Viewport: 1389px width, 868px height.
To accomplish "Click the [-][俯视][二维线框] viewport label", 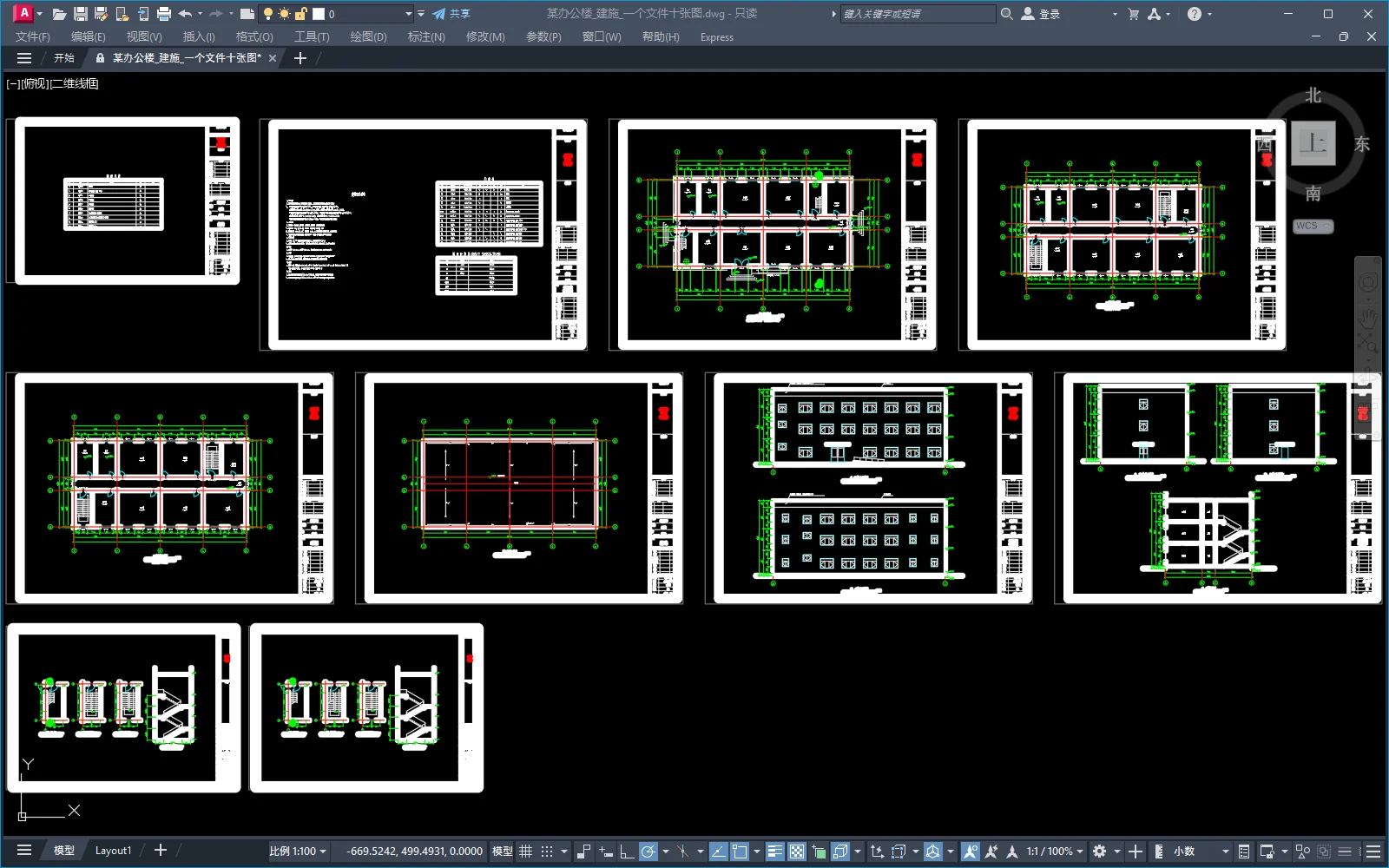I will point(52,83).
